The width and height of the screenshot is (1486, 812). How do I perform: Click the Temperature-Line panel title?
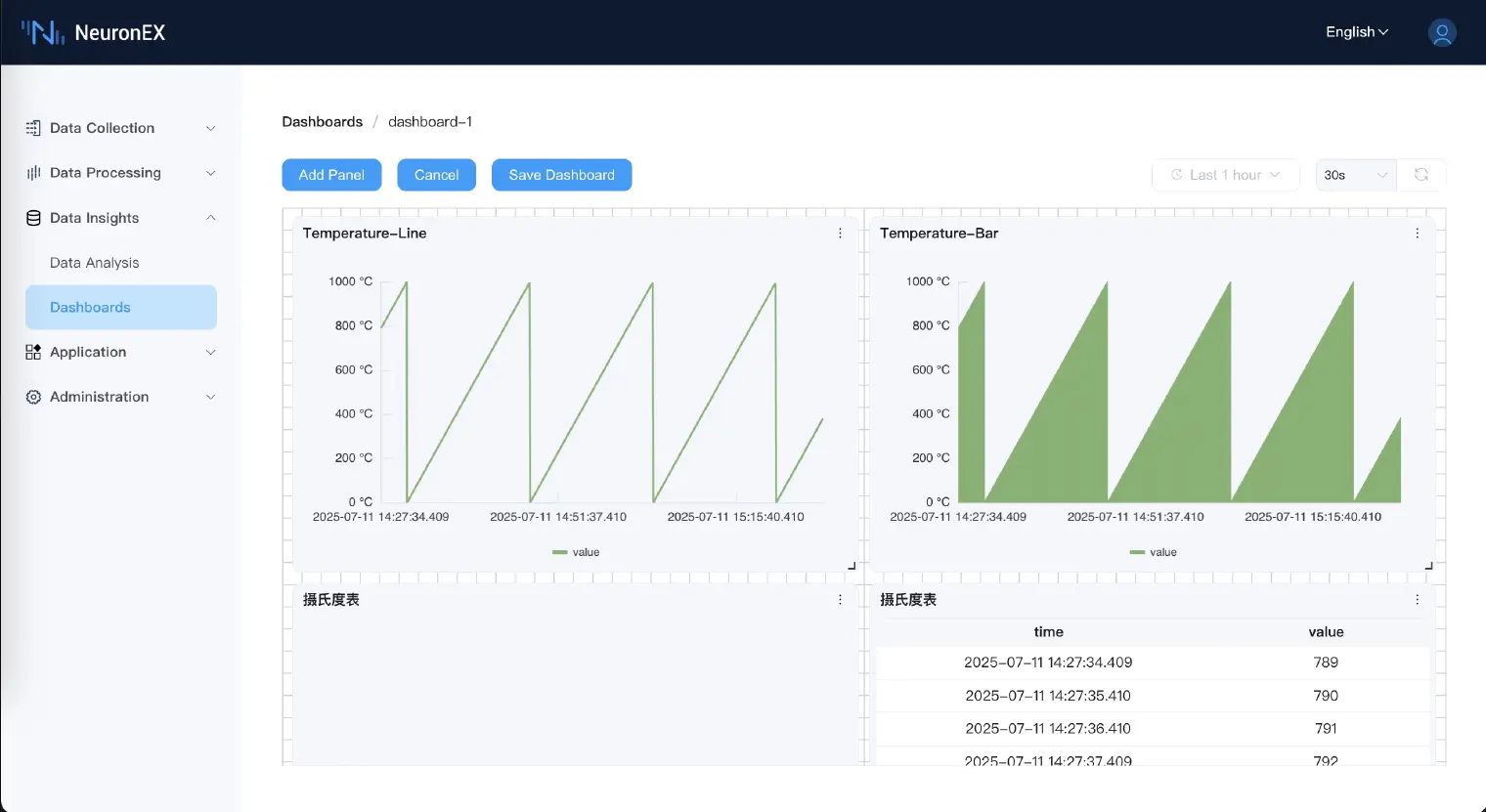[x=365, y=233]
